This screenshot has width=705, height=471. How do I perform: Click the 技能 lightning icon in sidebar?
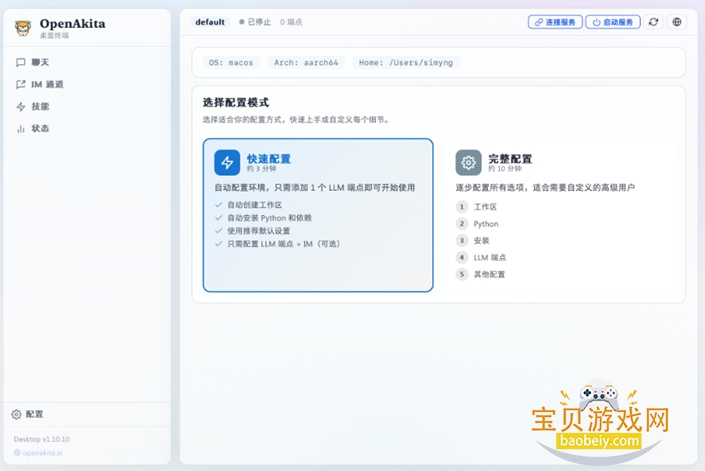21,106
